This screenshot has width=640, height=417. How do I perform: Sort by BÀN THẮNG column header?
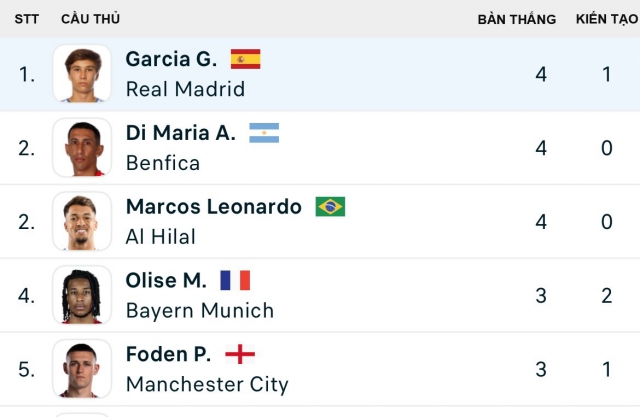(517, 19)
